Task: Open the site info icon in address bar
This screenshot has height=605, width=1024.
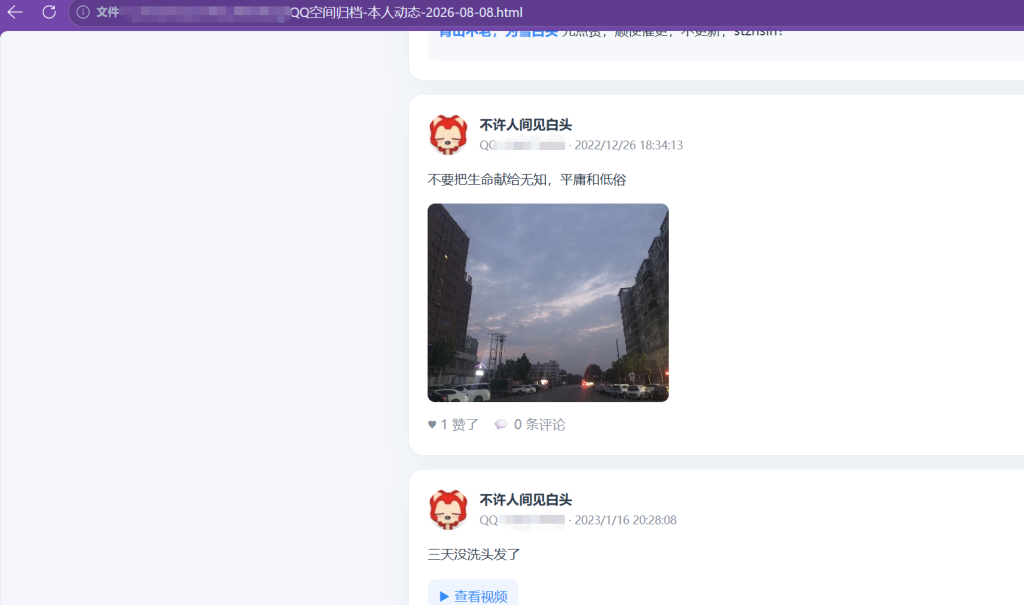Action: coord(83,12)
